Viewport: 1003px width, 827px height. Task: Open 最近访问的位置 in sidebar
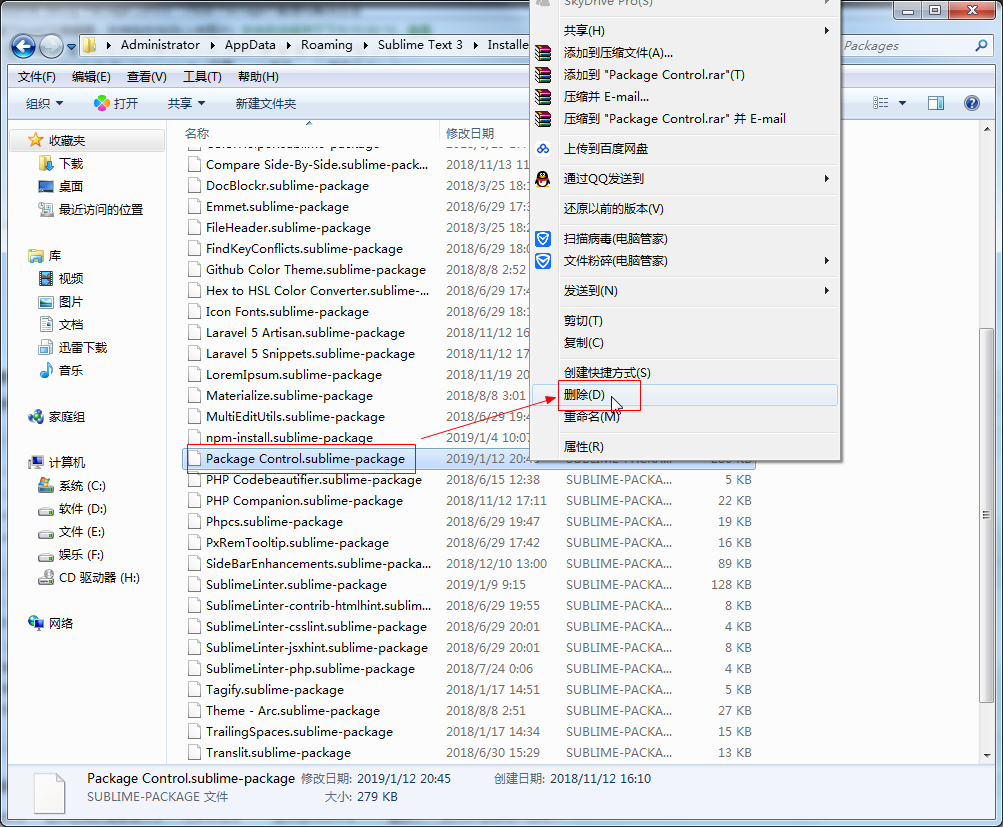point(100,210)
